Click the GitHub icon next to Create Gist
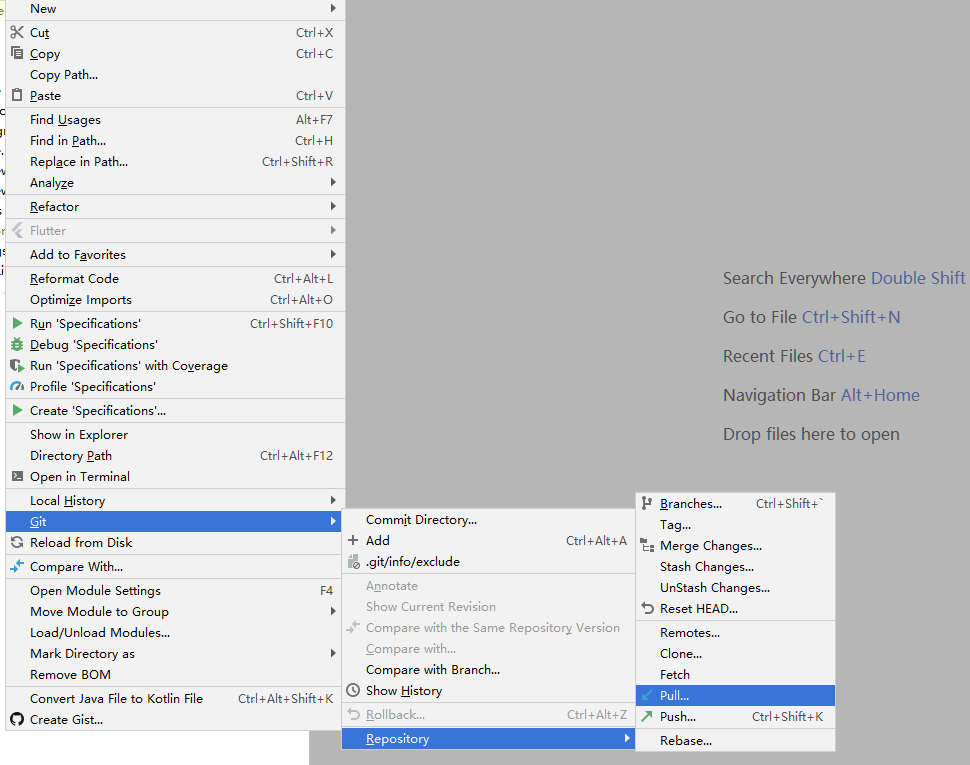The height and width of the screenshot is (765, 970). tap(18, 719)
